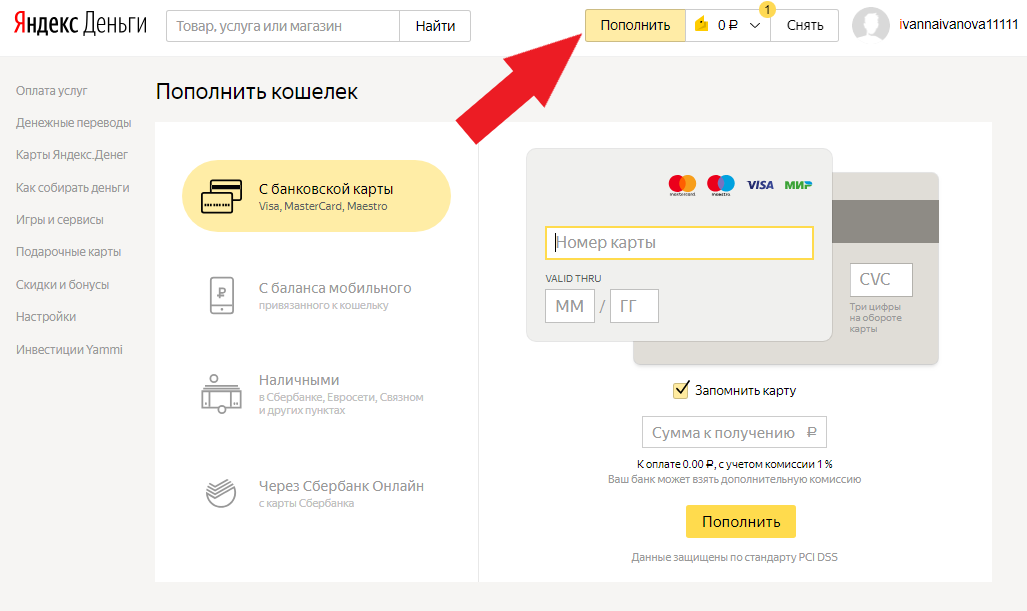This screenshot has width=1027, height=611.
Task: Click the Yandex Money logo
Action: tap(80, 25)
